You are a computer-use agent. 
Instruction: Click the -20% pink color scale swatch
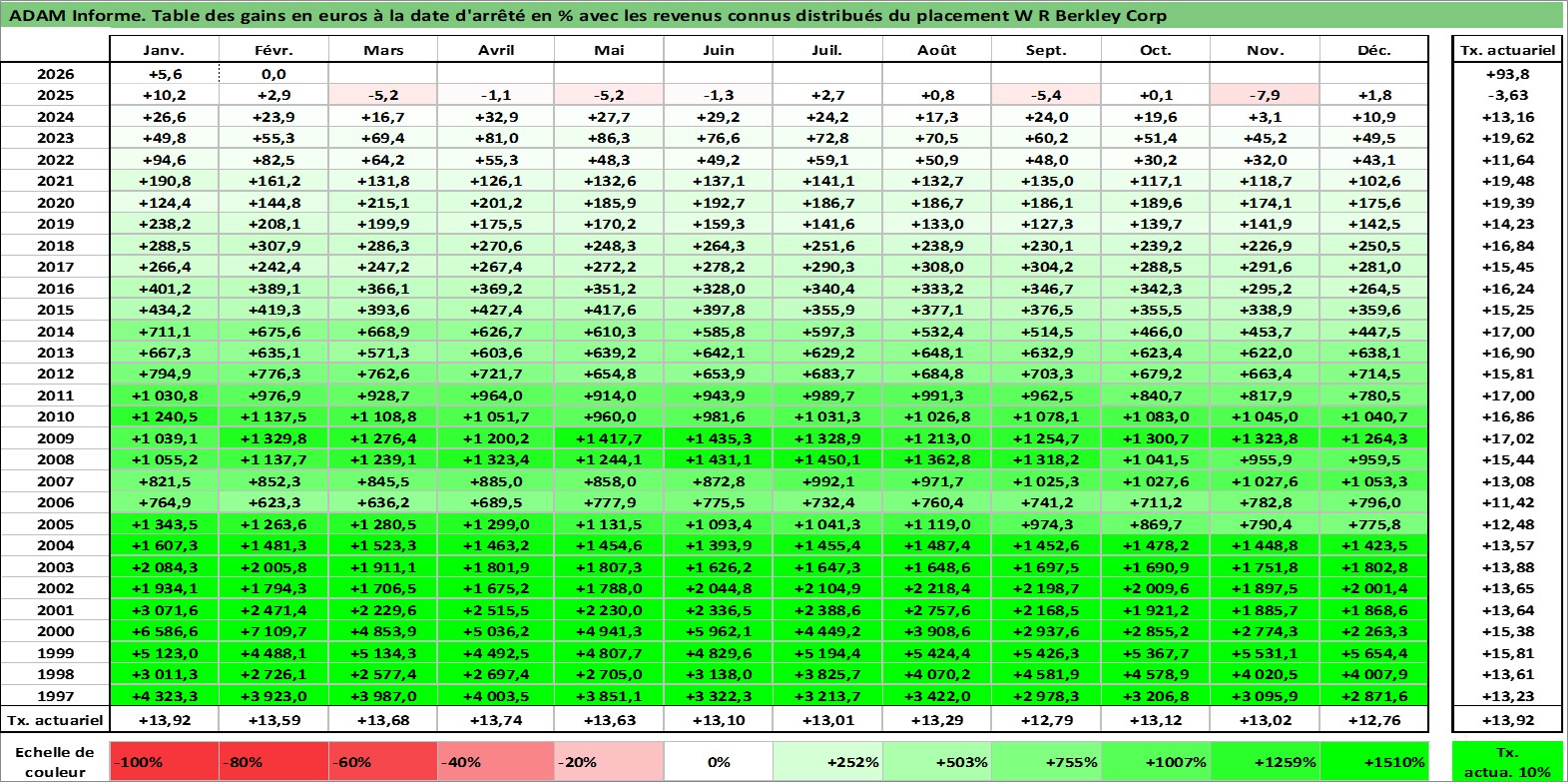(609, 762)
